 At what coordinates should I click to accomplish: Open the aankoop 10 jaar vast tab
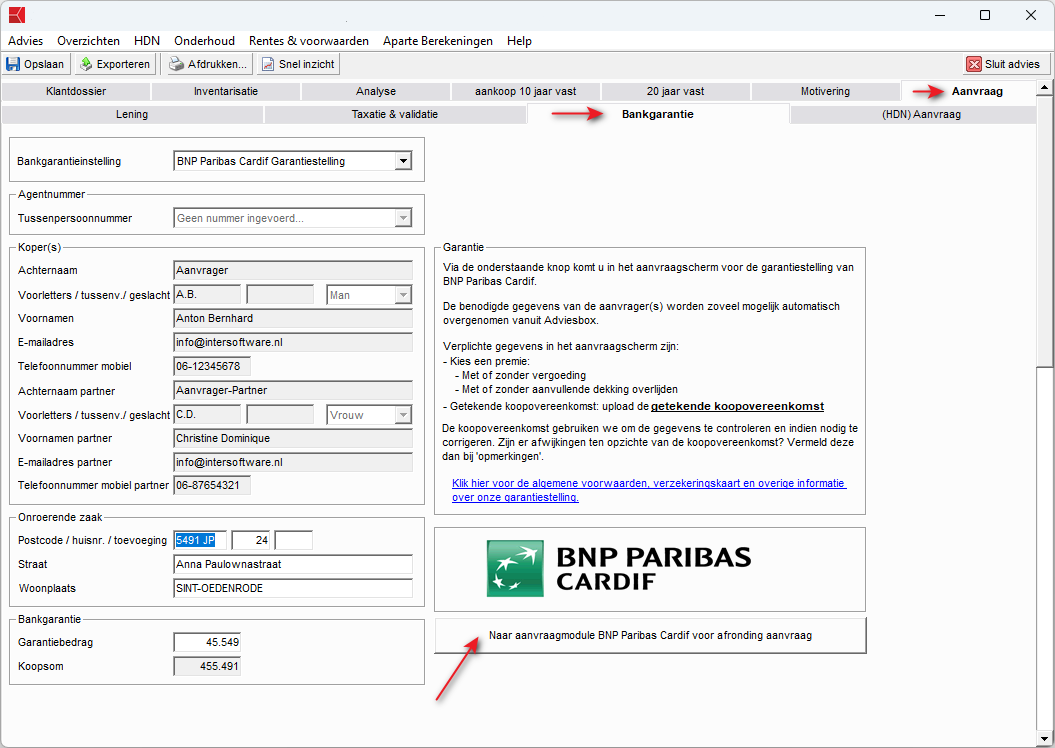(525, 91)
